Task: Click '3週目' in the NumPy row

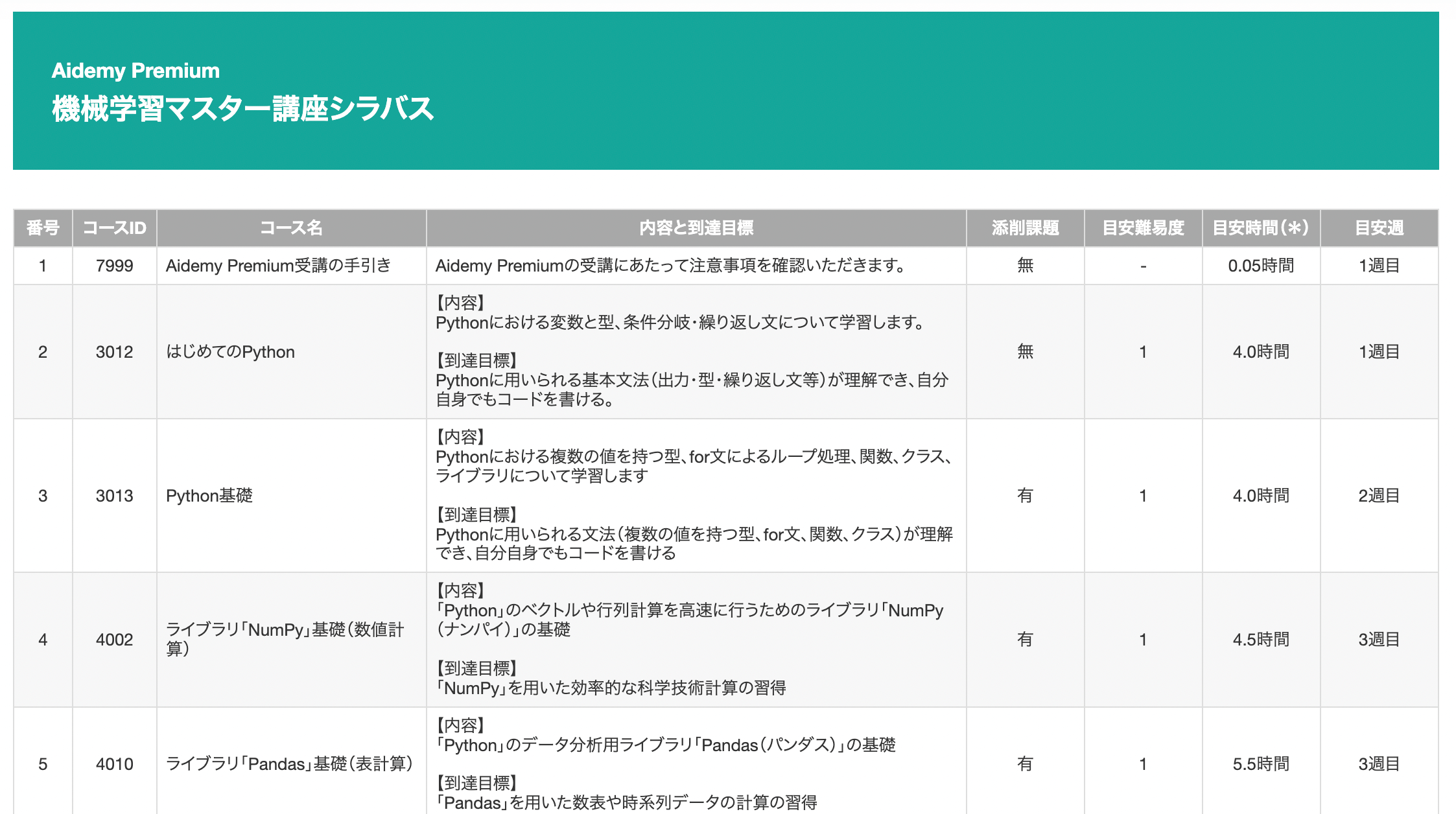Action: click(1379, 640)
